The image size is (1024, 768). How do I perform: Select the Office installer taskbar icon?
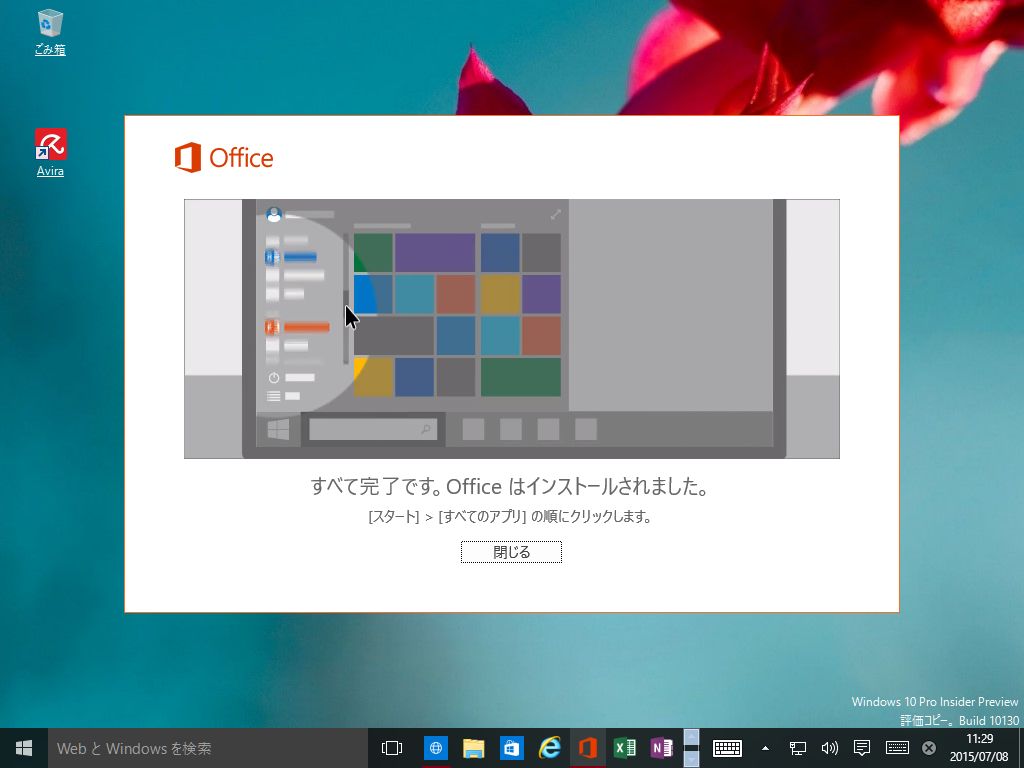(x=587, y=748)
